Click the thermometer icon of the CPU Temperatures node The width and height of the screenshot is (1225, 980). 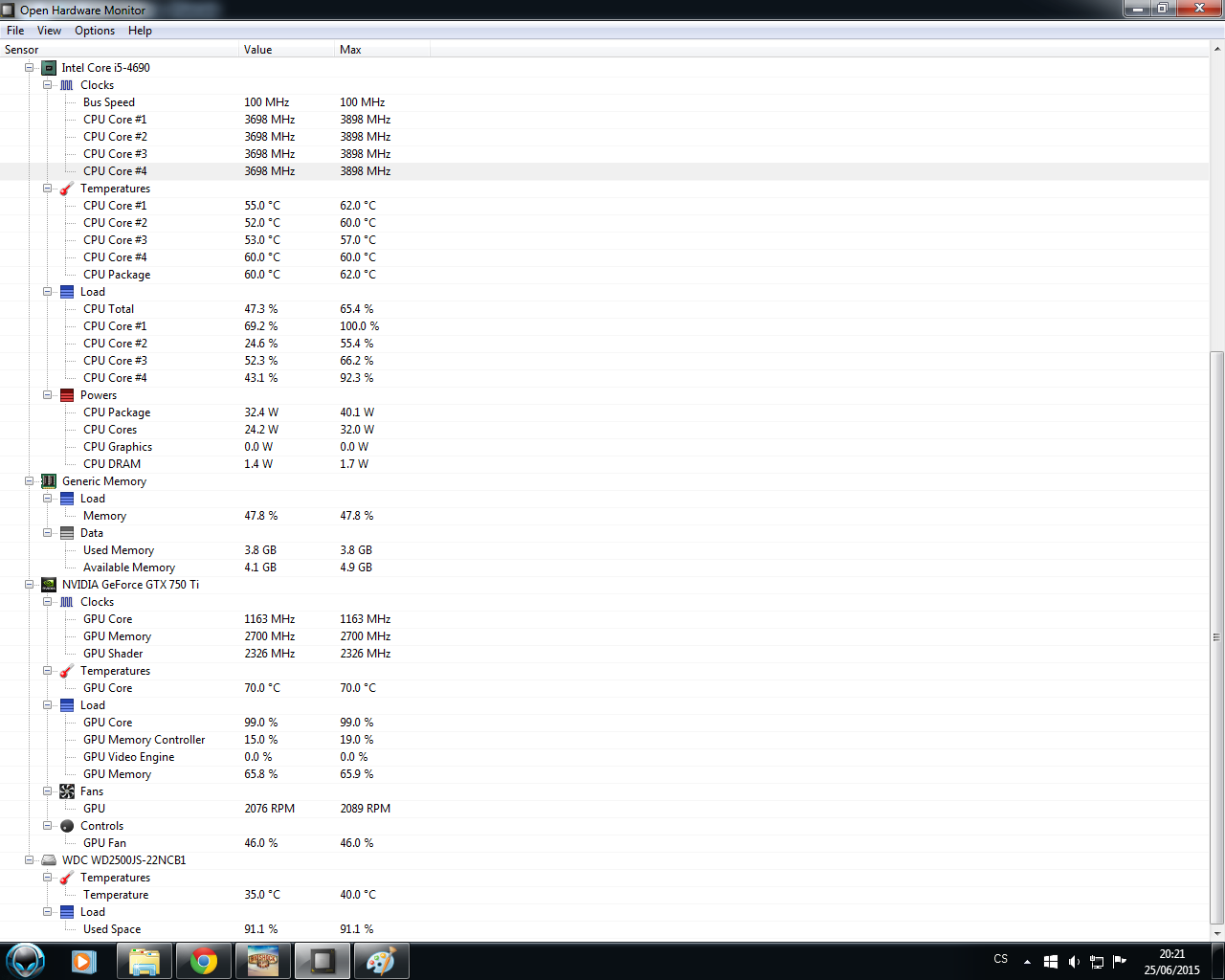point(67,189)
